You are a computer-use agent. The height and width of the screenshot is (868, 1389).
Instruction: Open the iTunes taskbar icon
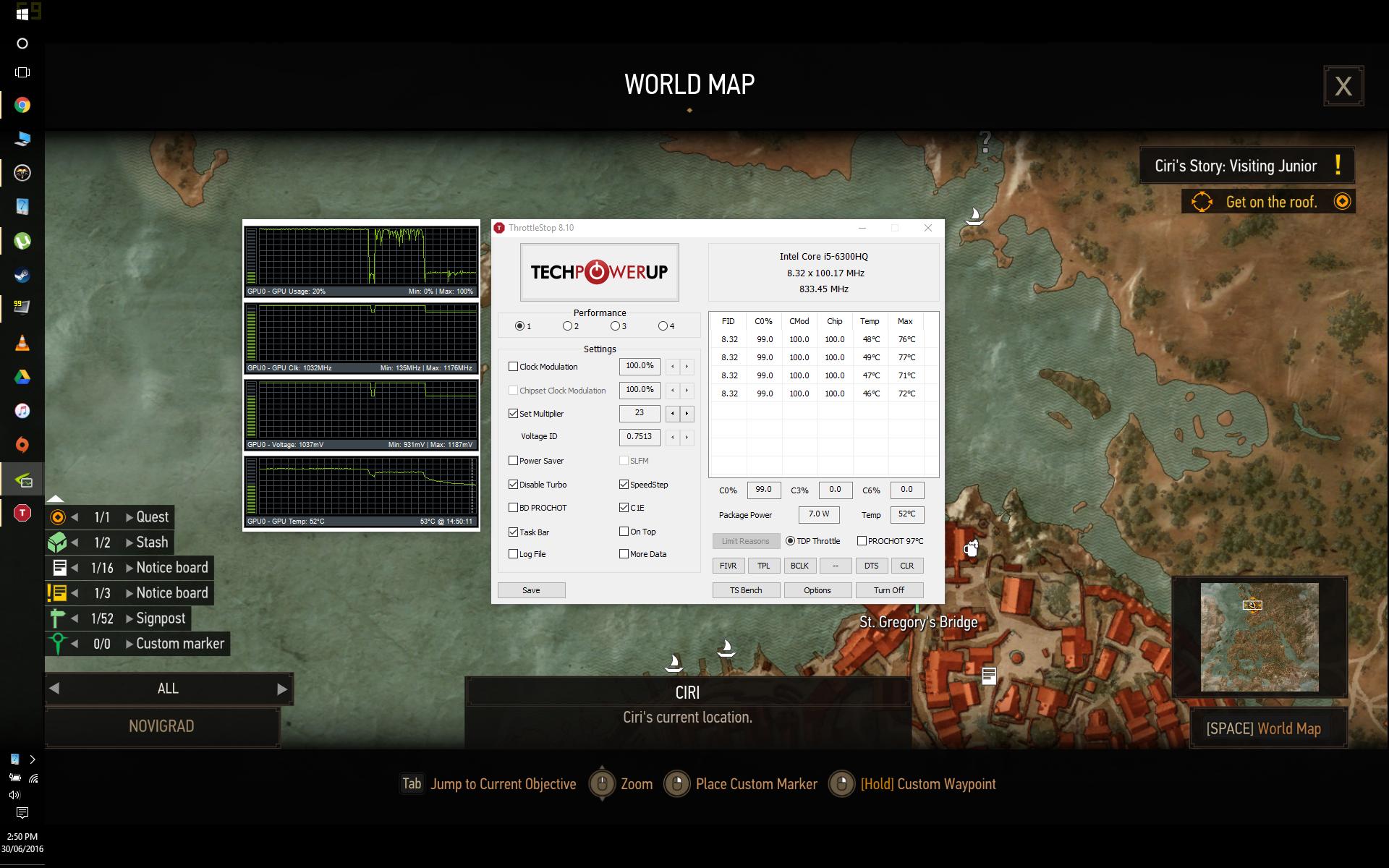pos(22,411)
